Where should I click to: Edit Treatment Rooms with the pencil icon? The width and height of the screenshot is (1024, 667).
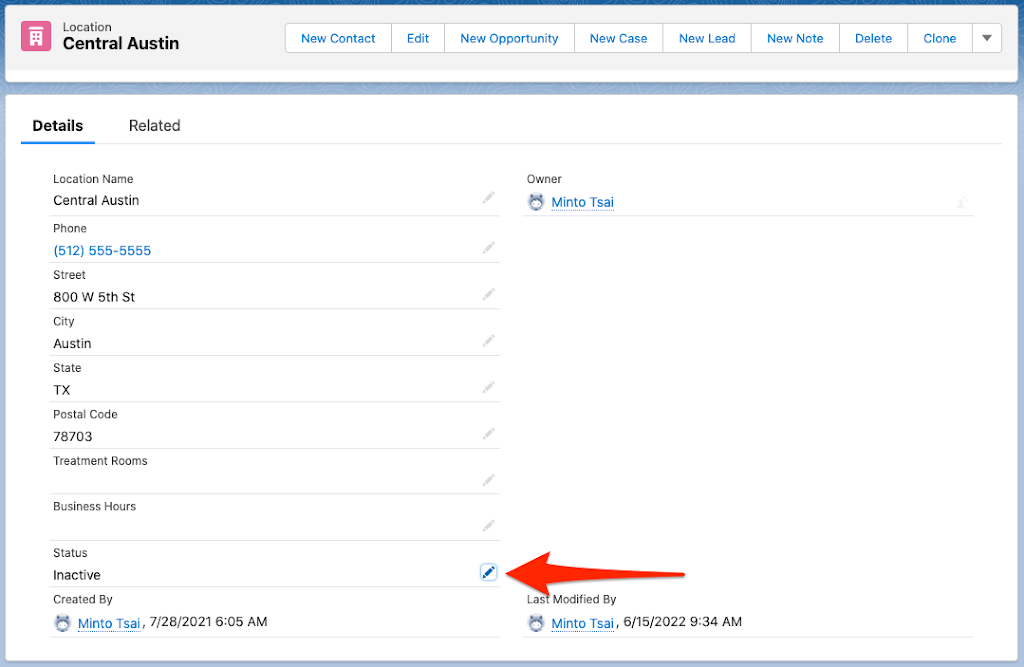[488, 480]
